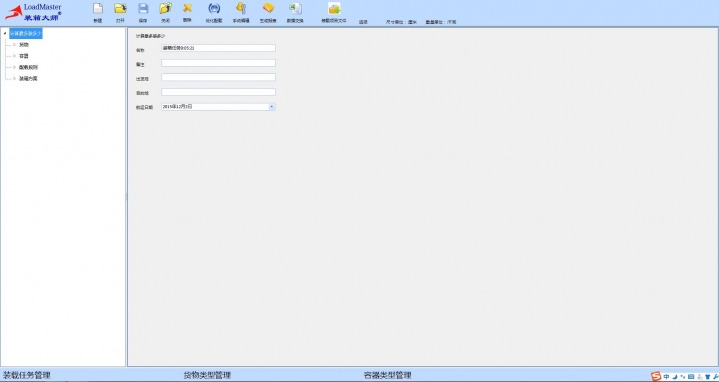Delete with the orange X icon
Screen dimensions: 719x382
click(x=187, y=8)
